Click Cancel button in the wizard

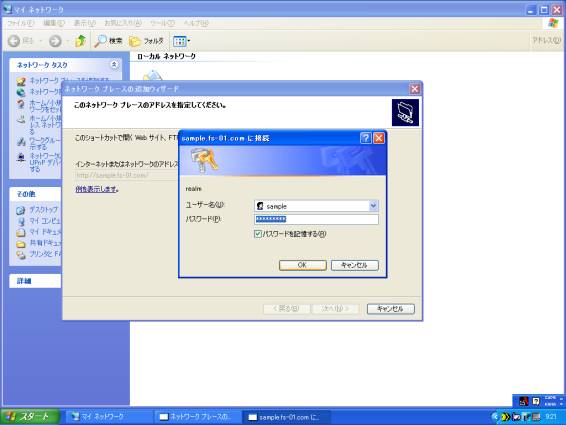pos(391,309)
